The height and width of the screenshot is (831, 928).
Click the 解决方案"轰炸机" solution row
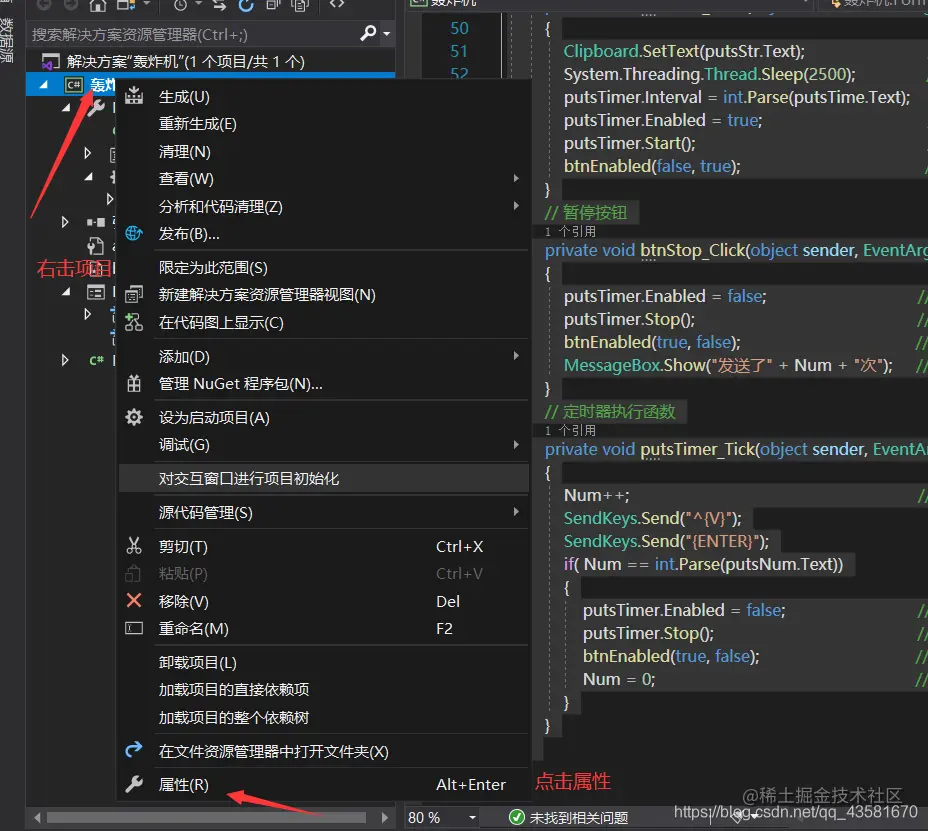tap(211, 62)
